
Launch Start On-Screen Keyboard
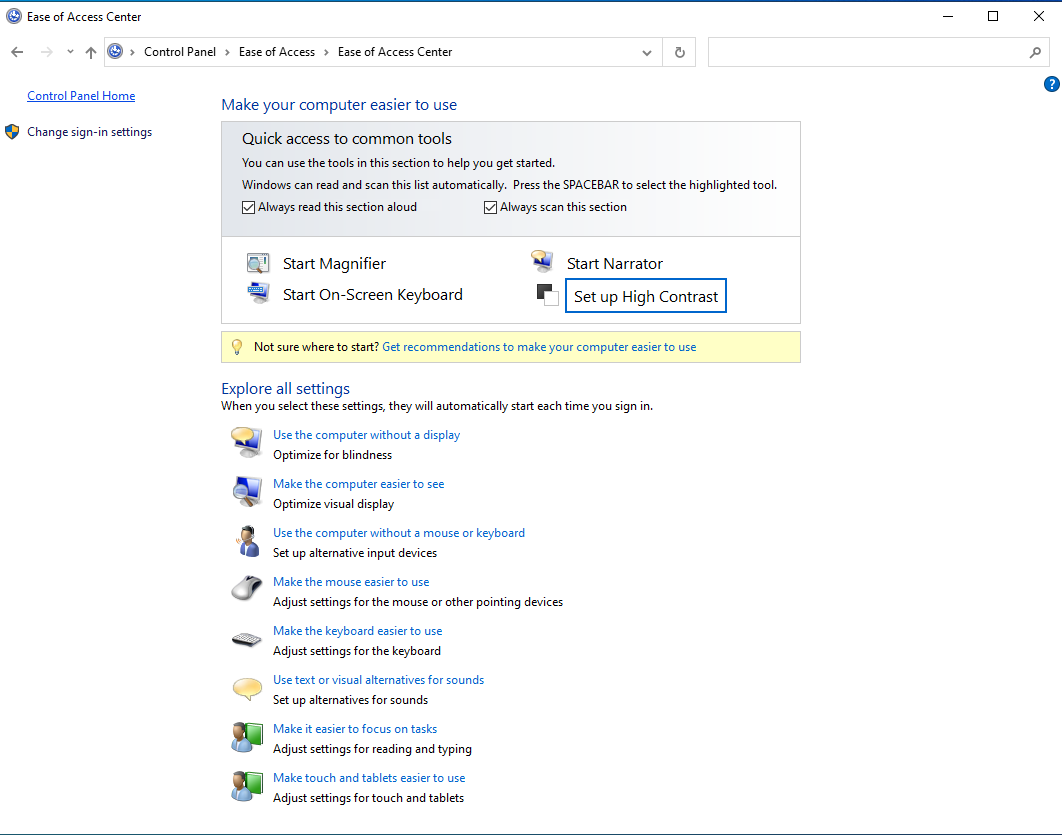click(x=373, y=295)
